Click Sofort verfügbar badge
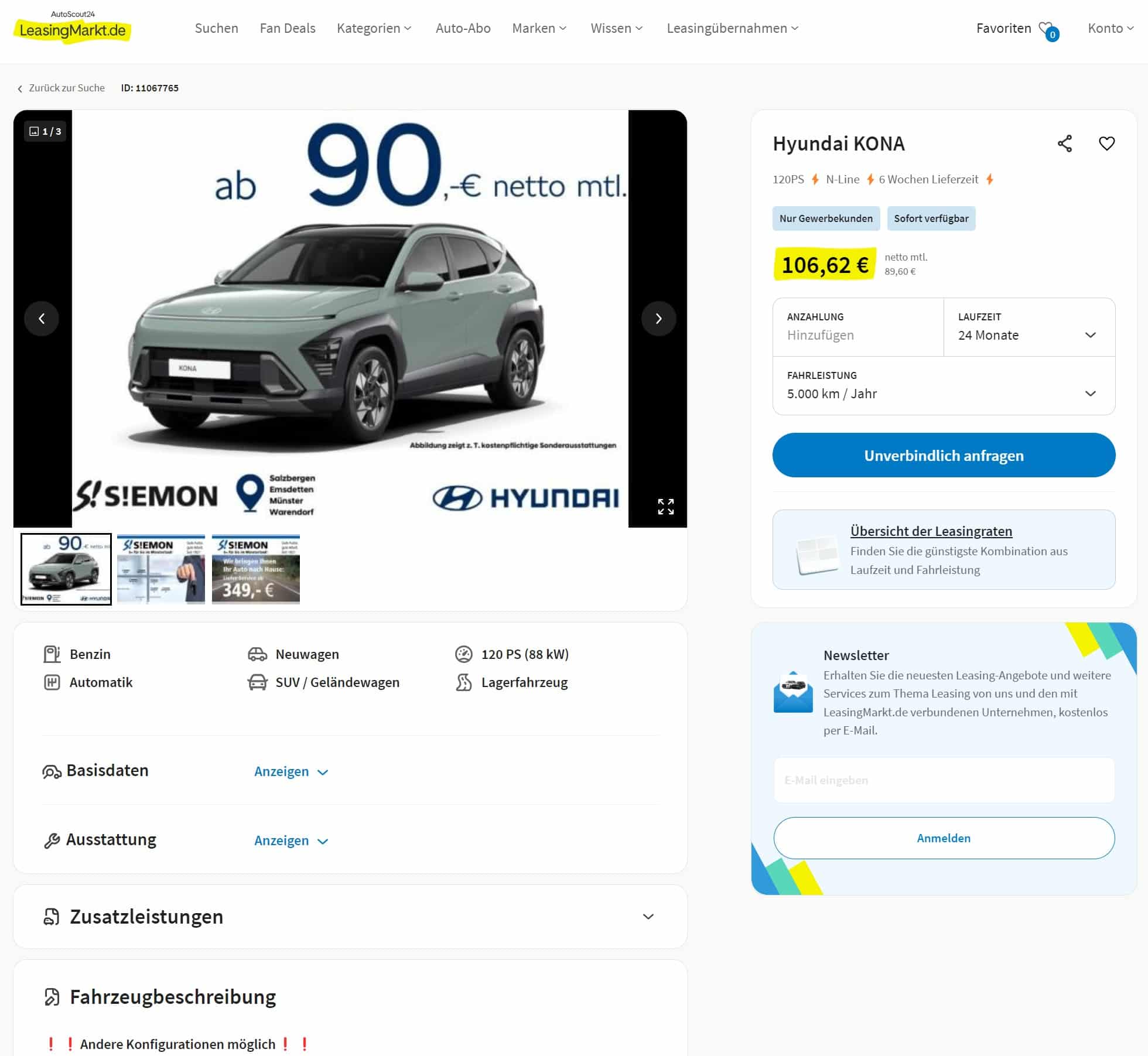 coord(931,218)
